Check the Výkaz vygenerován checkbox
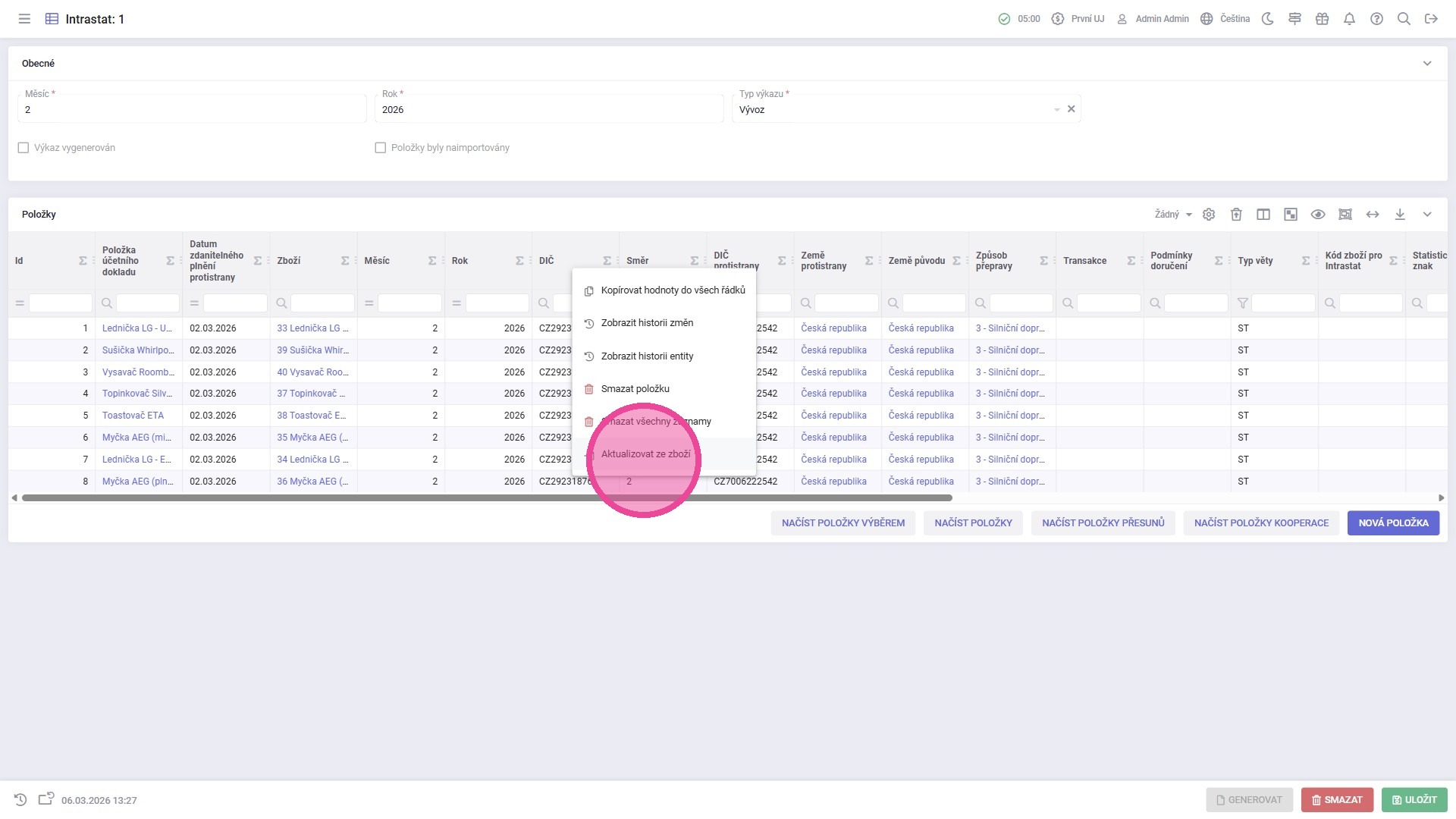Viewport: 1456px width, 819px height. (24, 148)
